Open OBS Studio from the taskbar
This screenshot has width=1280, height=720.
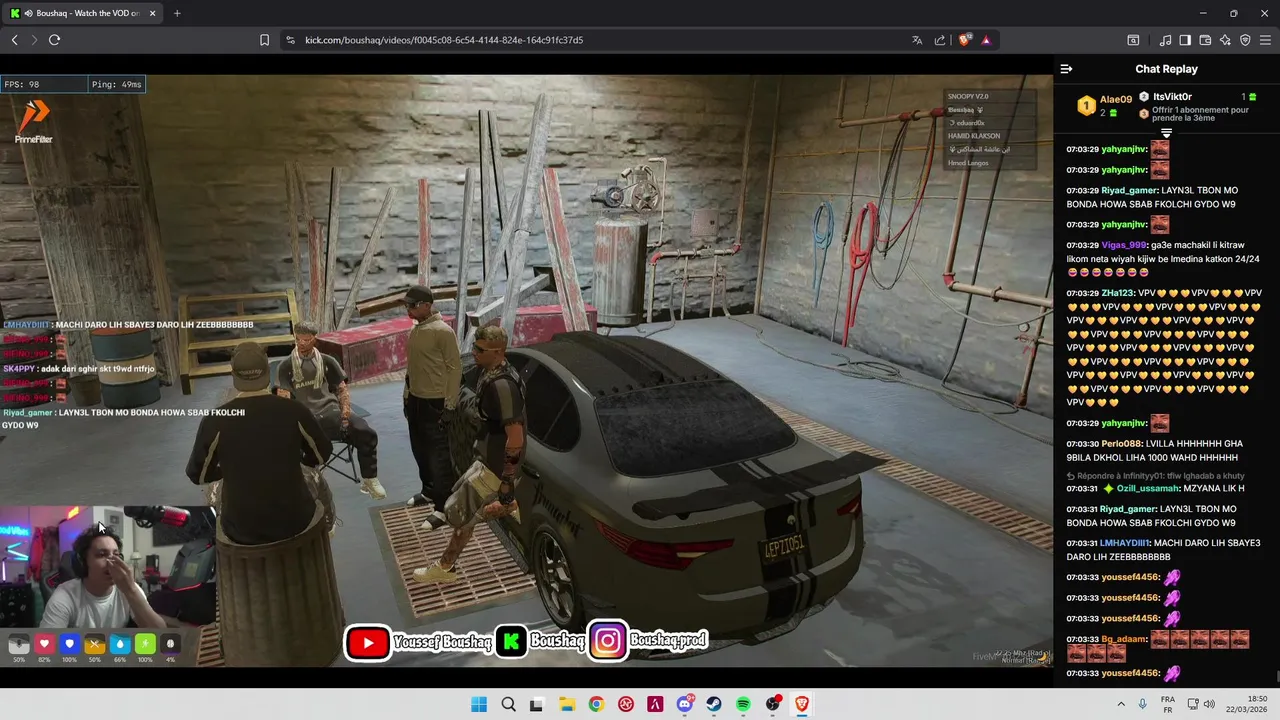coord(773,704)
